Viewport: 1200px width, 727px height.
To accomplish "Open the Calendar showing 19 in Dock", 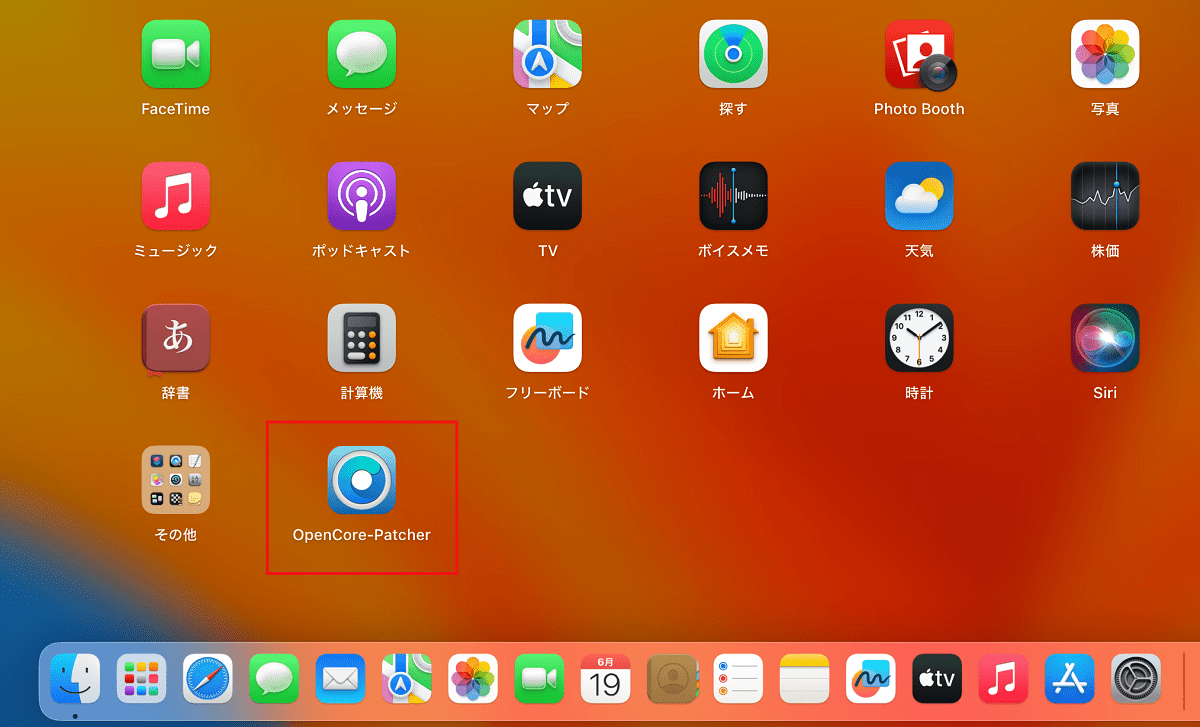I will click(x=605, y=679).
